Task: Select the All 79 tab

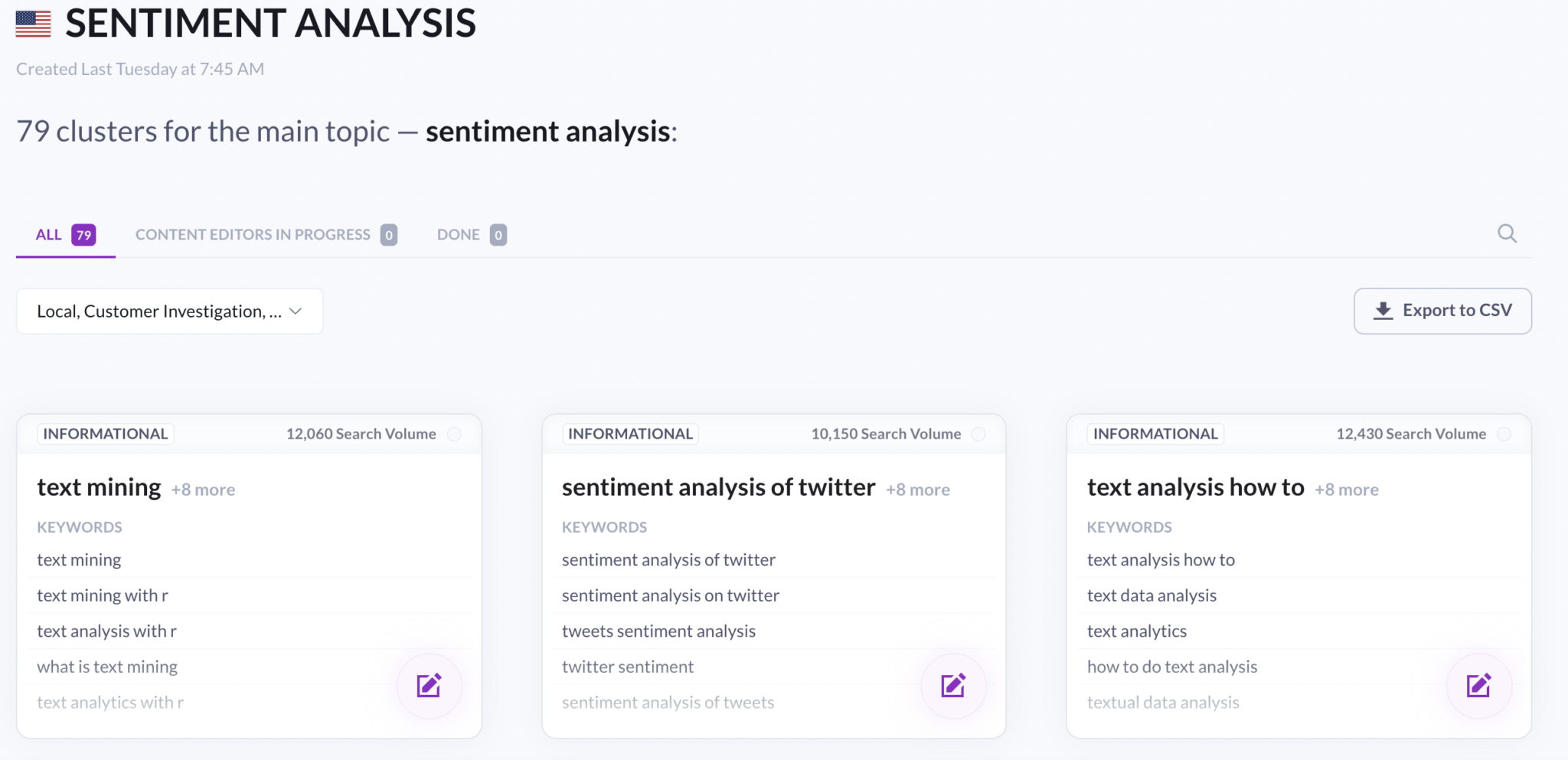Action: pos(66,235)
